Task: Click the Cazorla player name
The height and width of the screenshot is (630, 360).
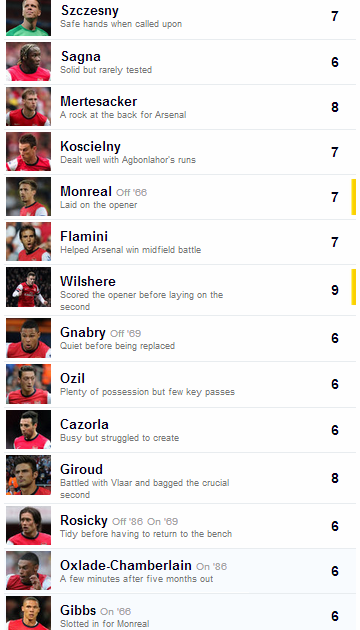Action: [84, 424]
